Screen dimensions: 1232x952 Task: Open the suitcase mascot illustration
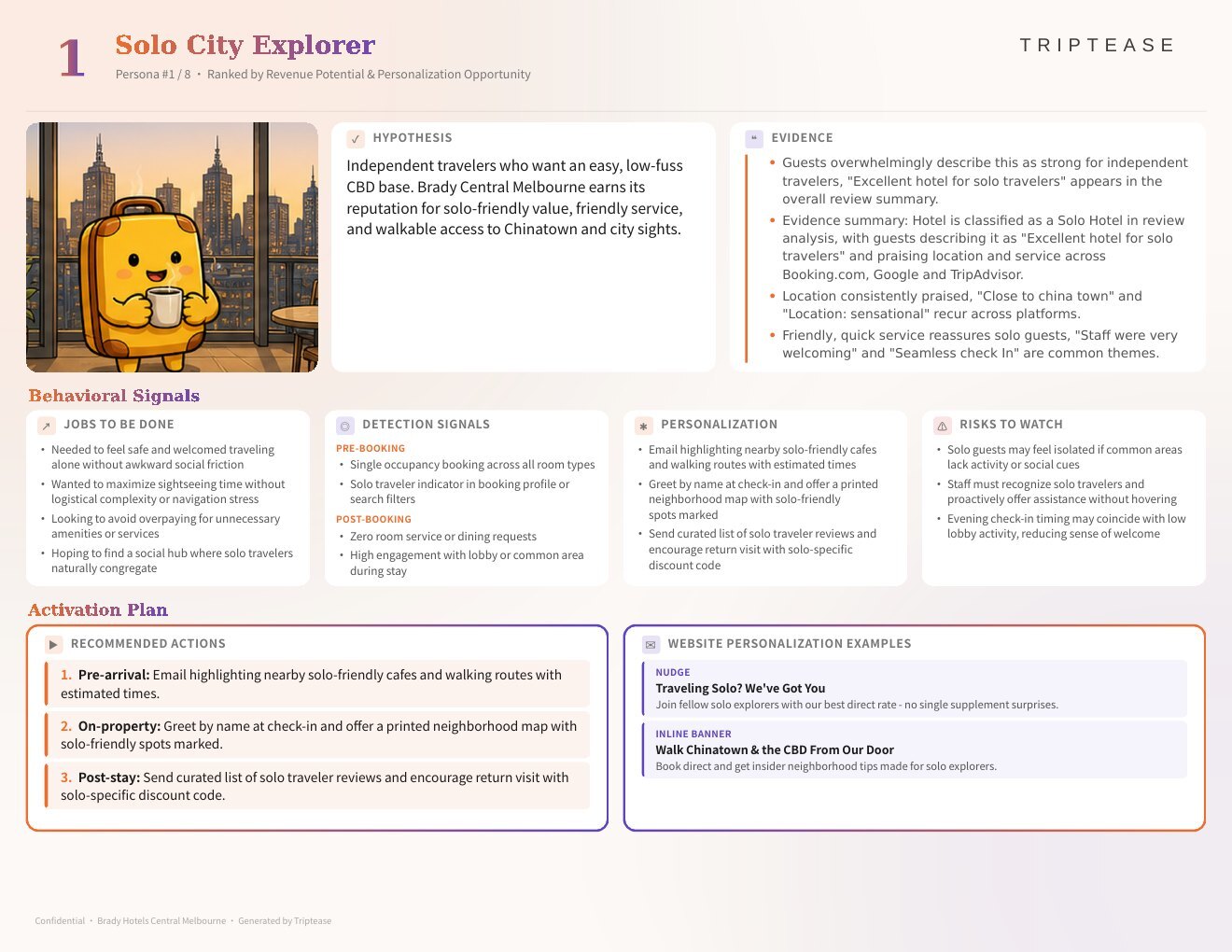[x=172, y=247]
